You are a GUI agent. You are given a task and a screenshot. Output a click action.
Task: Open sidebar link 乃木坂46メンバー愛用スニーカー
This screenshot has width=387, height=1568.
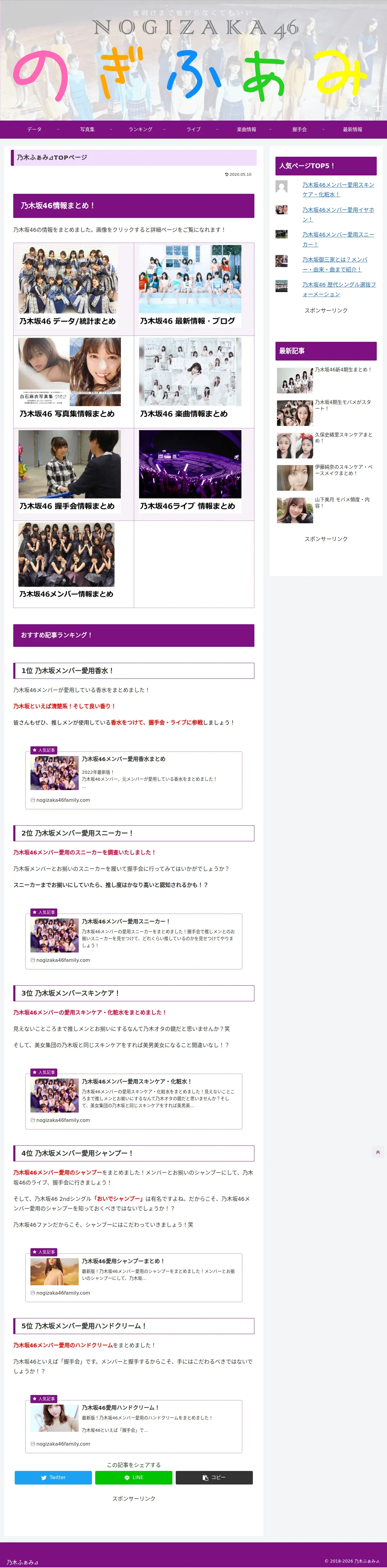tap(338, 239)
